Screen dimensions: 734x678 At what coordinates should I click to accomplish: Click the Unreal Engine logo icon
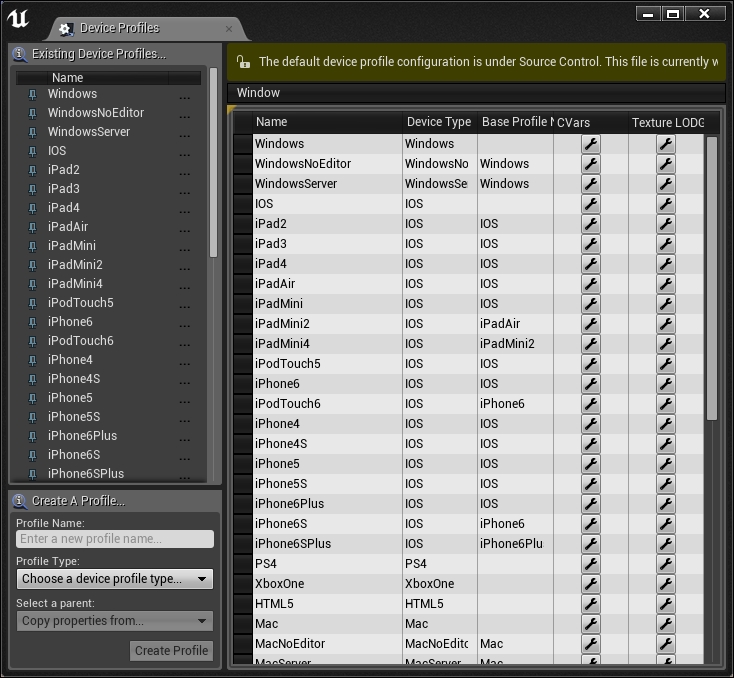point(18,19)
